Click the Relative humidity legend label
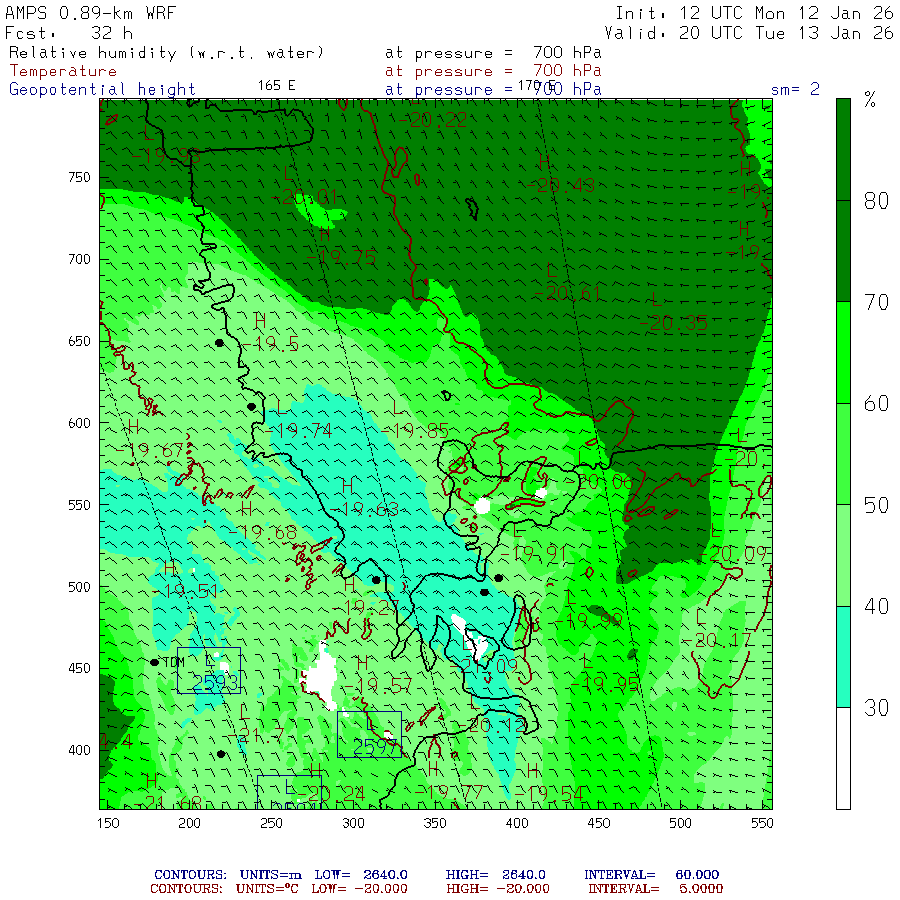900x900 pixels. tap(166, 53)
